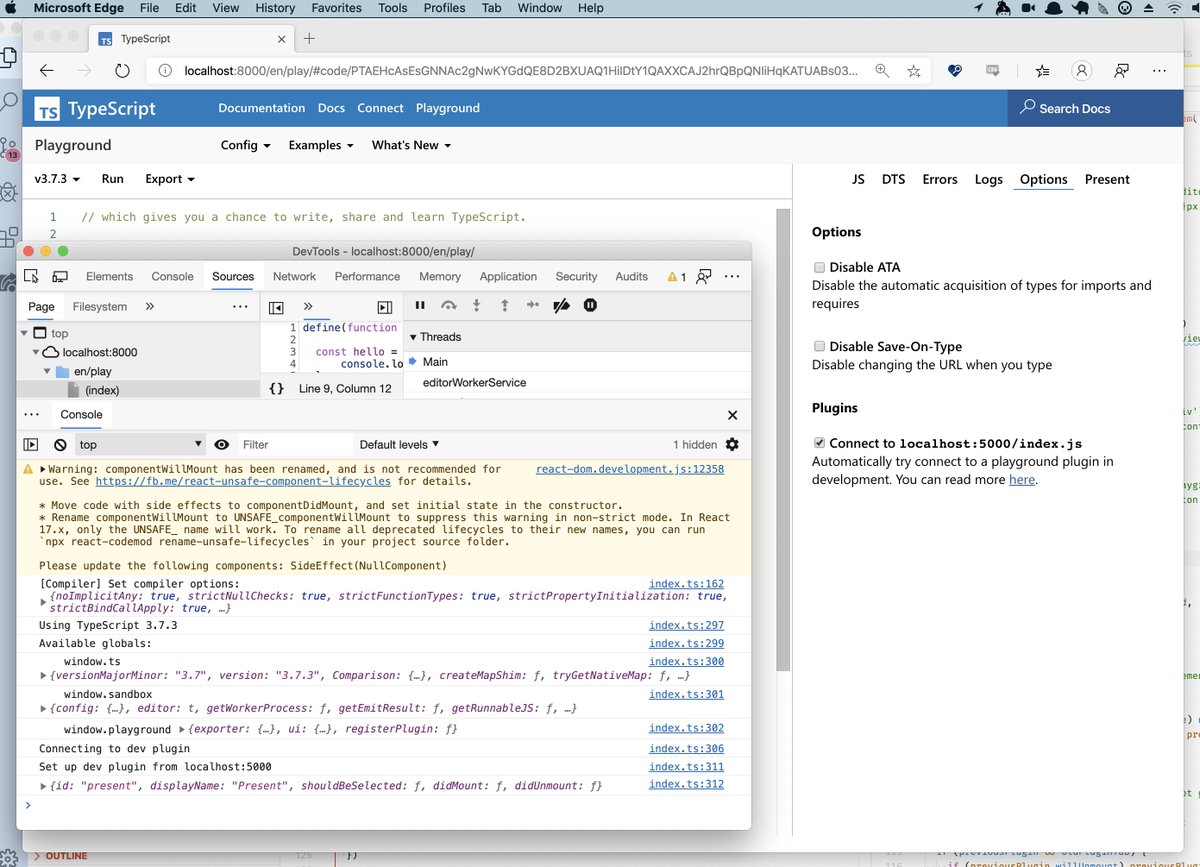Toggle DevTools device emulation toolbar icon
Screen dimensions: 1200x867
[x=60, y=276]
